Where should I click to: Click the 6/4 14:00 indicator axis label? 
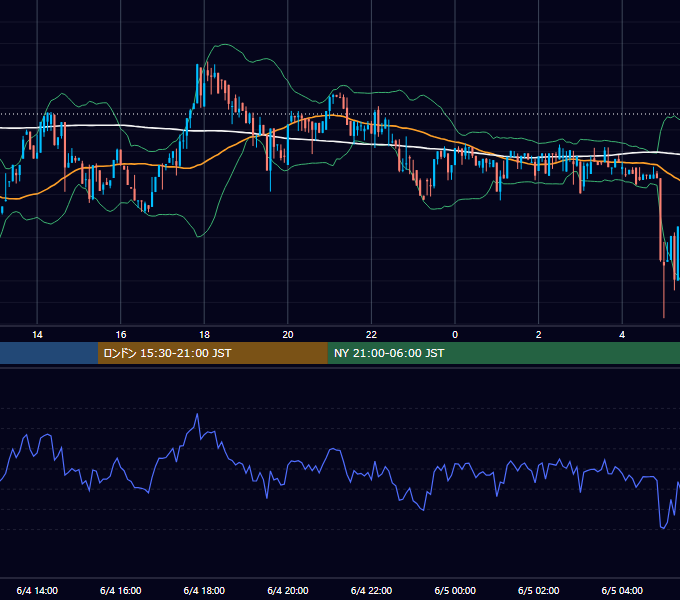pos(37,590)
